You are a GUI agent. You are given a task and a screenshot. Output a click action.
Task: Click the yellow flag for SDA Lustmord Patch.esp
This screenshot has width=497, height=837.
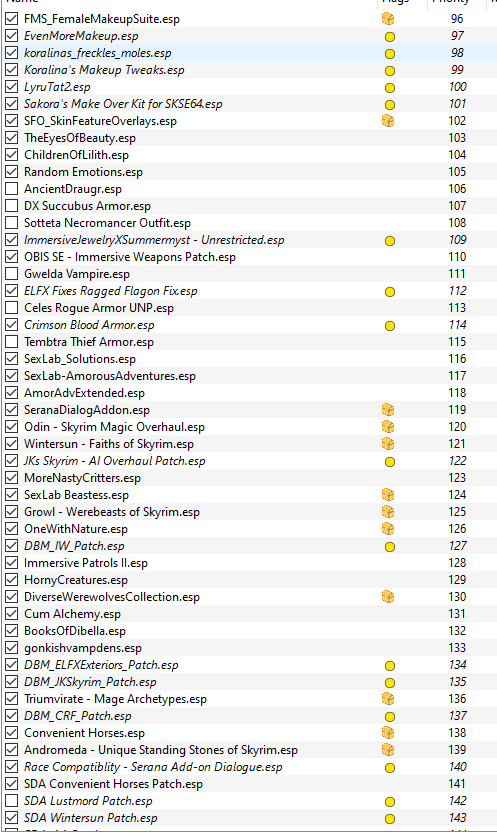[390, 802]
